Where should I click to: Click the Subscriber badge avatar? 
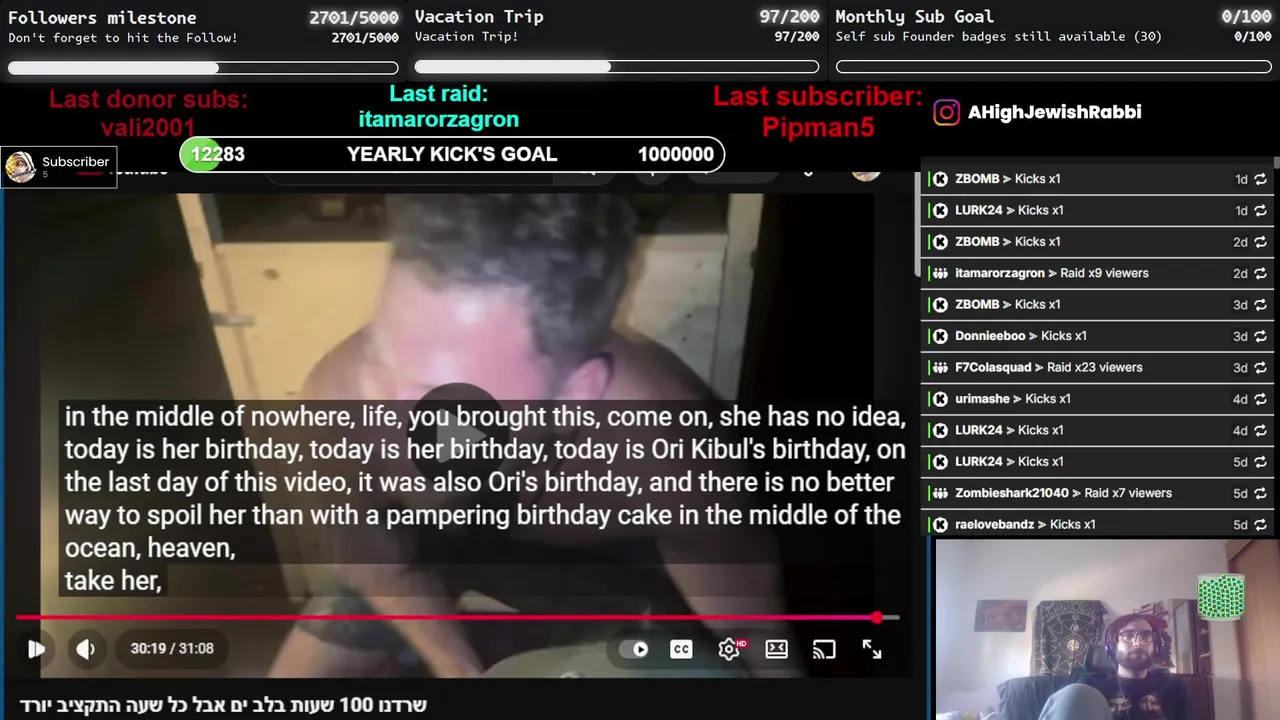pyautogui.click(x=20, y=167)
